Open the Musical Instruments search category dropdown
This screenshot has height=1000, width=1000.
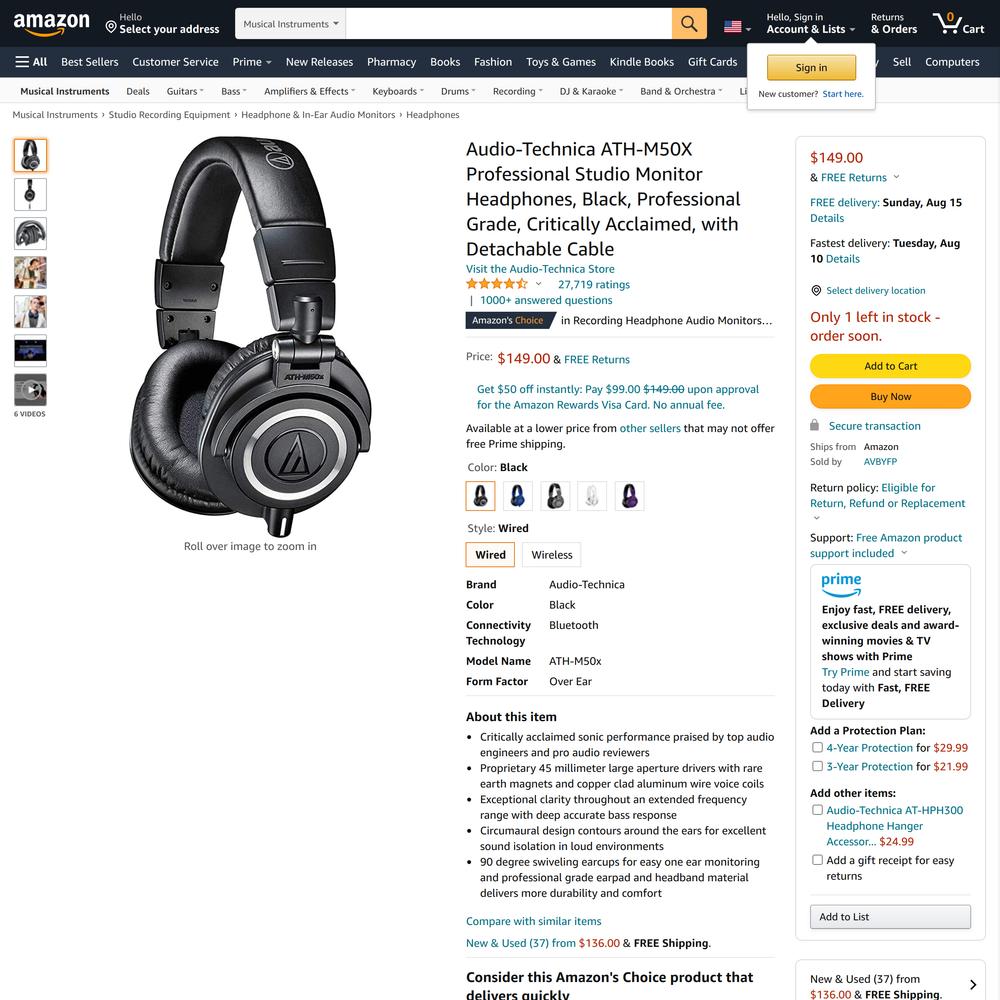click(x=290, y=24)
